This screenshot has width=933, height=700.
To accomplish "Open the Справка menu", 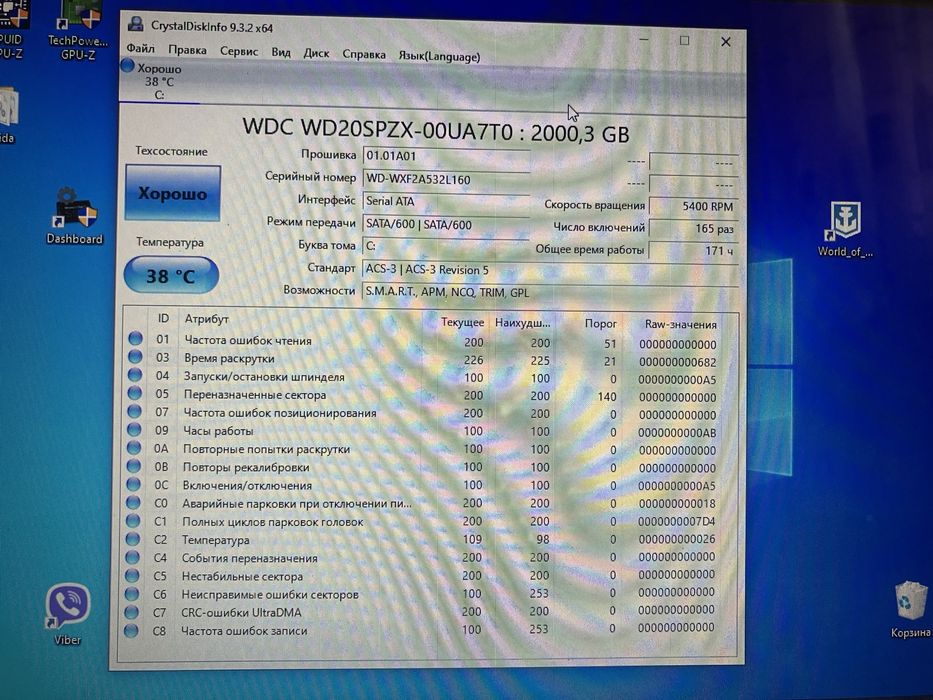I will pyautogui.click(x=364, y=54).
